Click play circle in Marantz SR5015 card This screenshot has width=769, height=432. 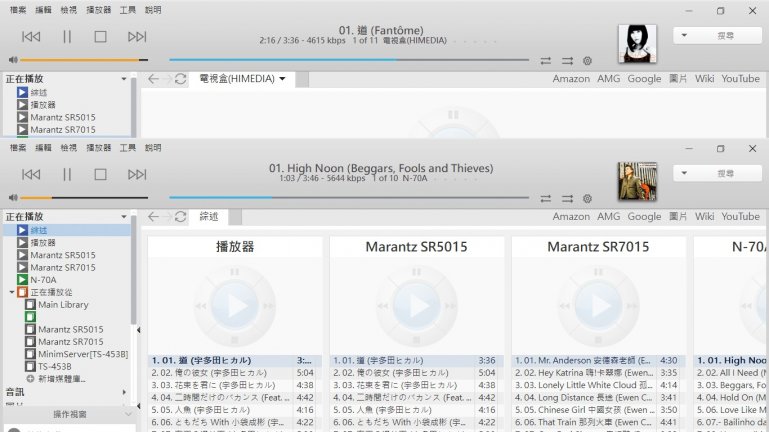click(x=416, y=306)
